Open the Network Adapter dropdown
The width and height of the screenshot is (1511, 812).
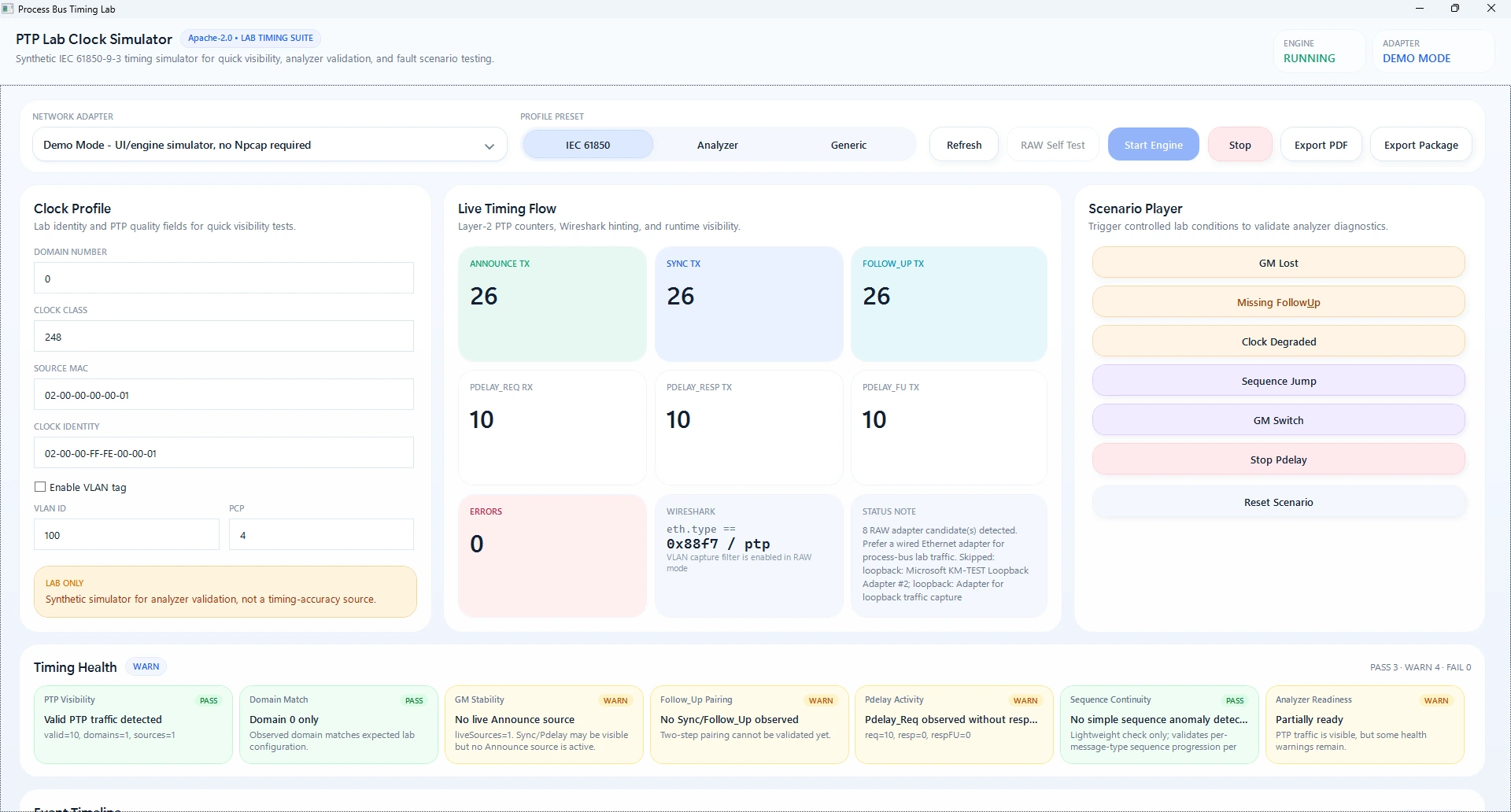tap(270, 145)
